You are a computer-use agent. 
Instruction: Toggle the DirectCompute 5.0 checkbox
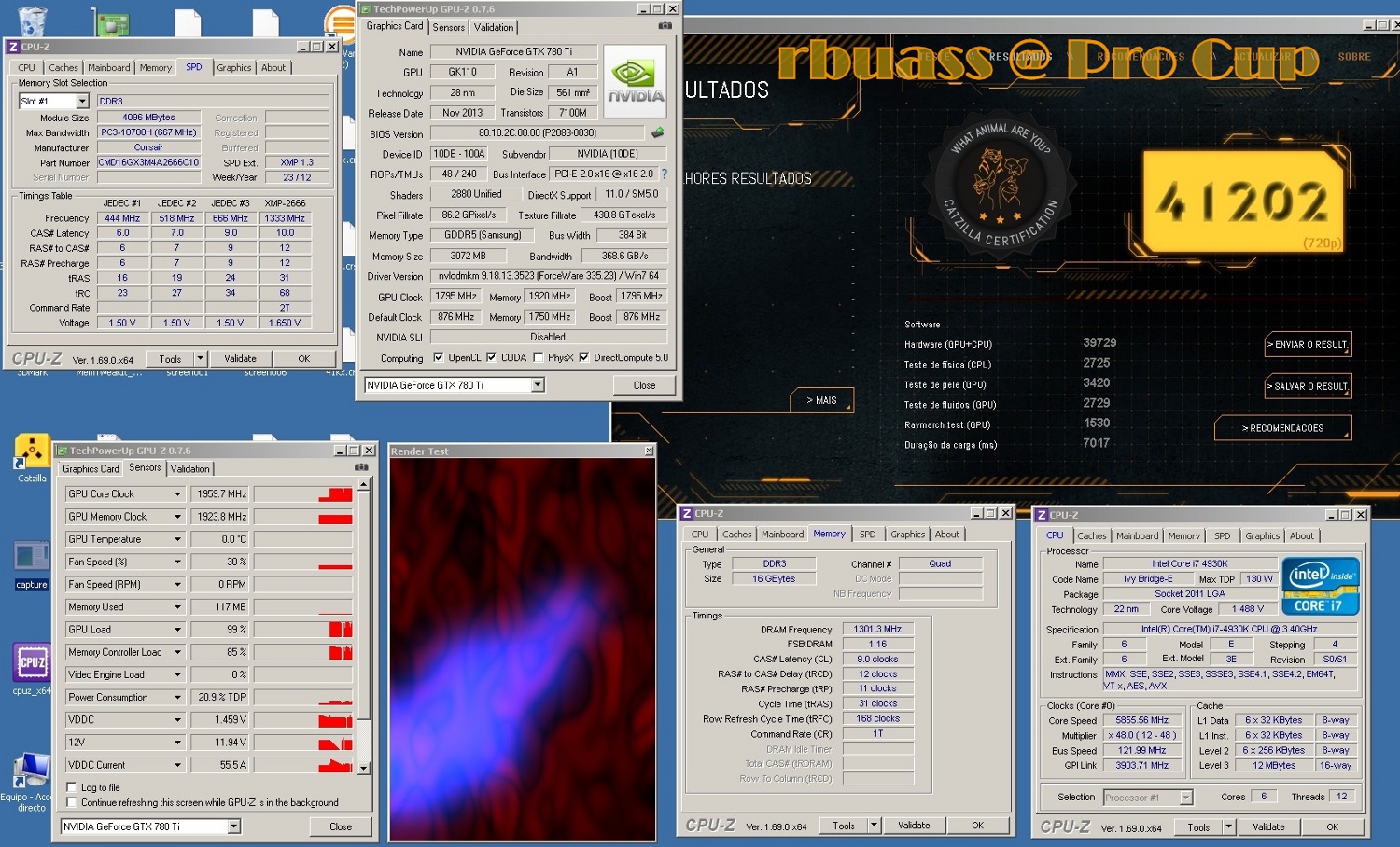pyautogui.click(x=584, y=357)
